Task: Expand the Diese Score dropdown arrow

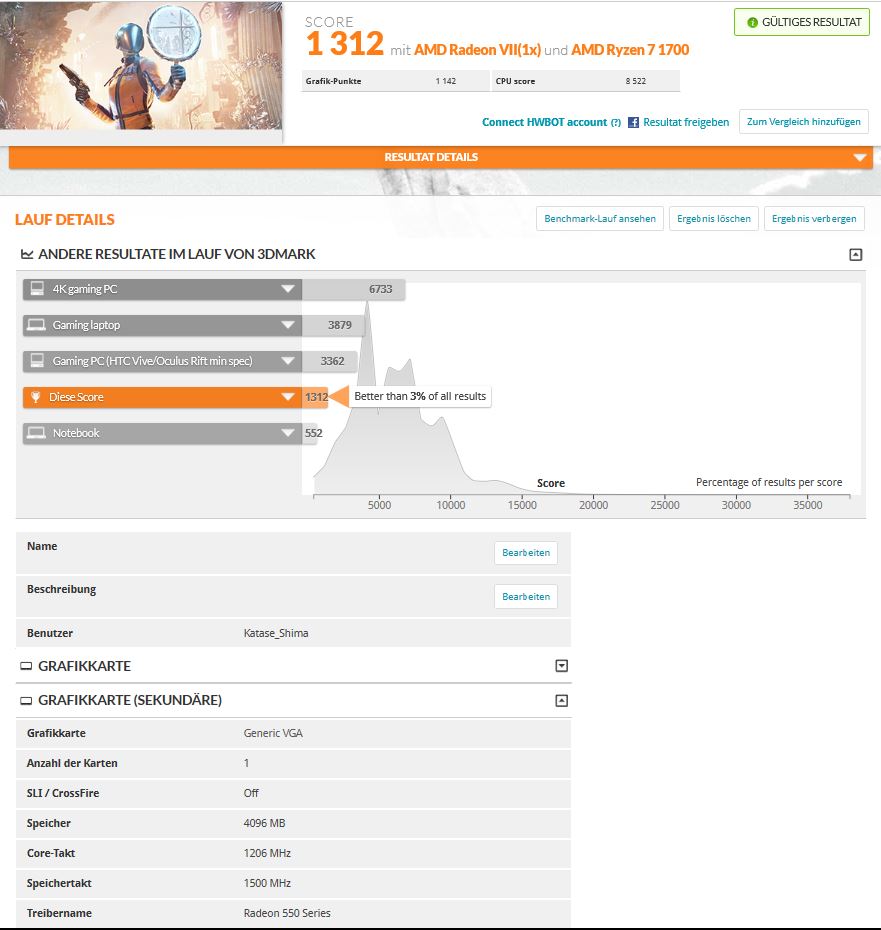Action: [x=288, y=397]
